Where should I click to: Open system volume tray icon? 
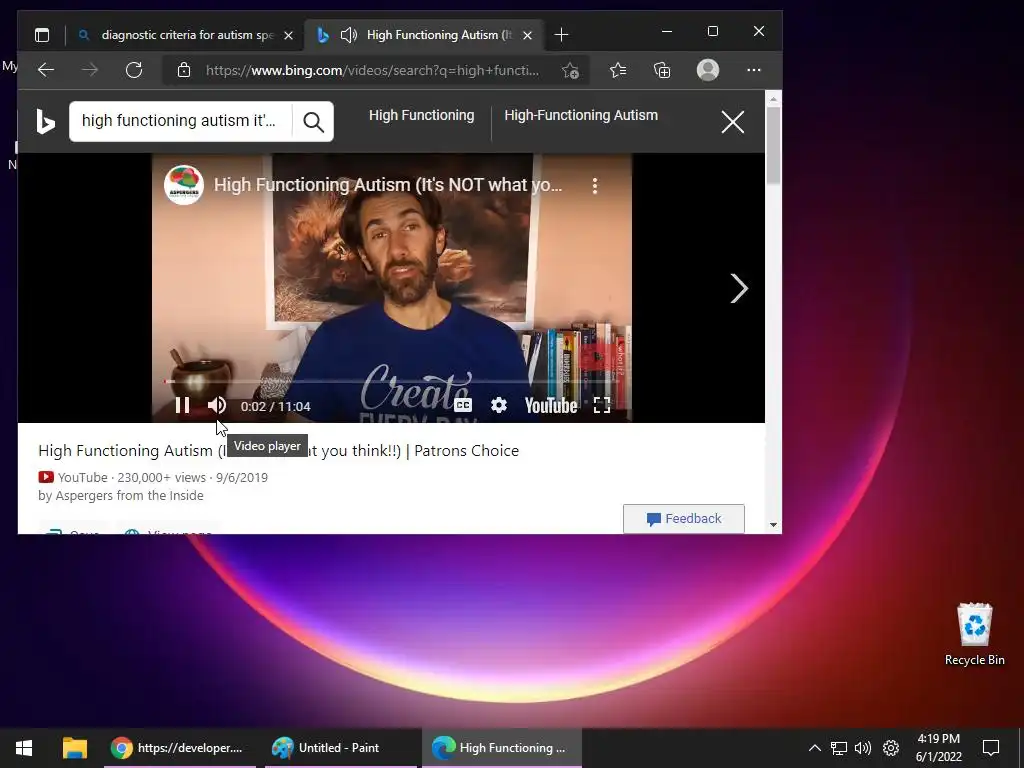(863, 748)
